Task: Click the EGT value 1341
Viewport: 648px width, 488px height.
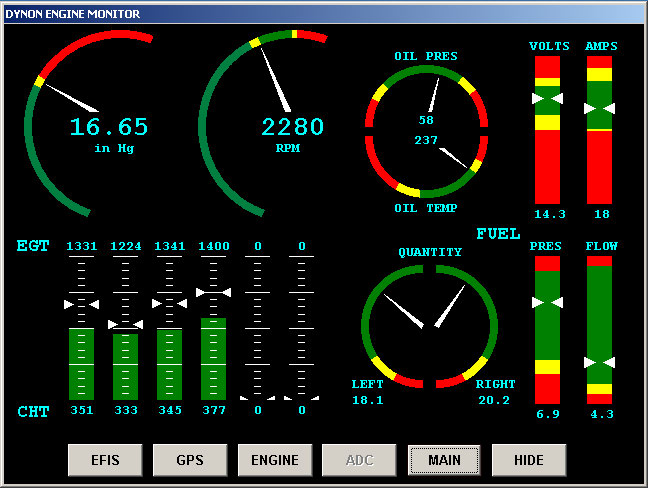Action: [169, 246]
